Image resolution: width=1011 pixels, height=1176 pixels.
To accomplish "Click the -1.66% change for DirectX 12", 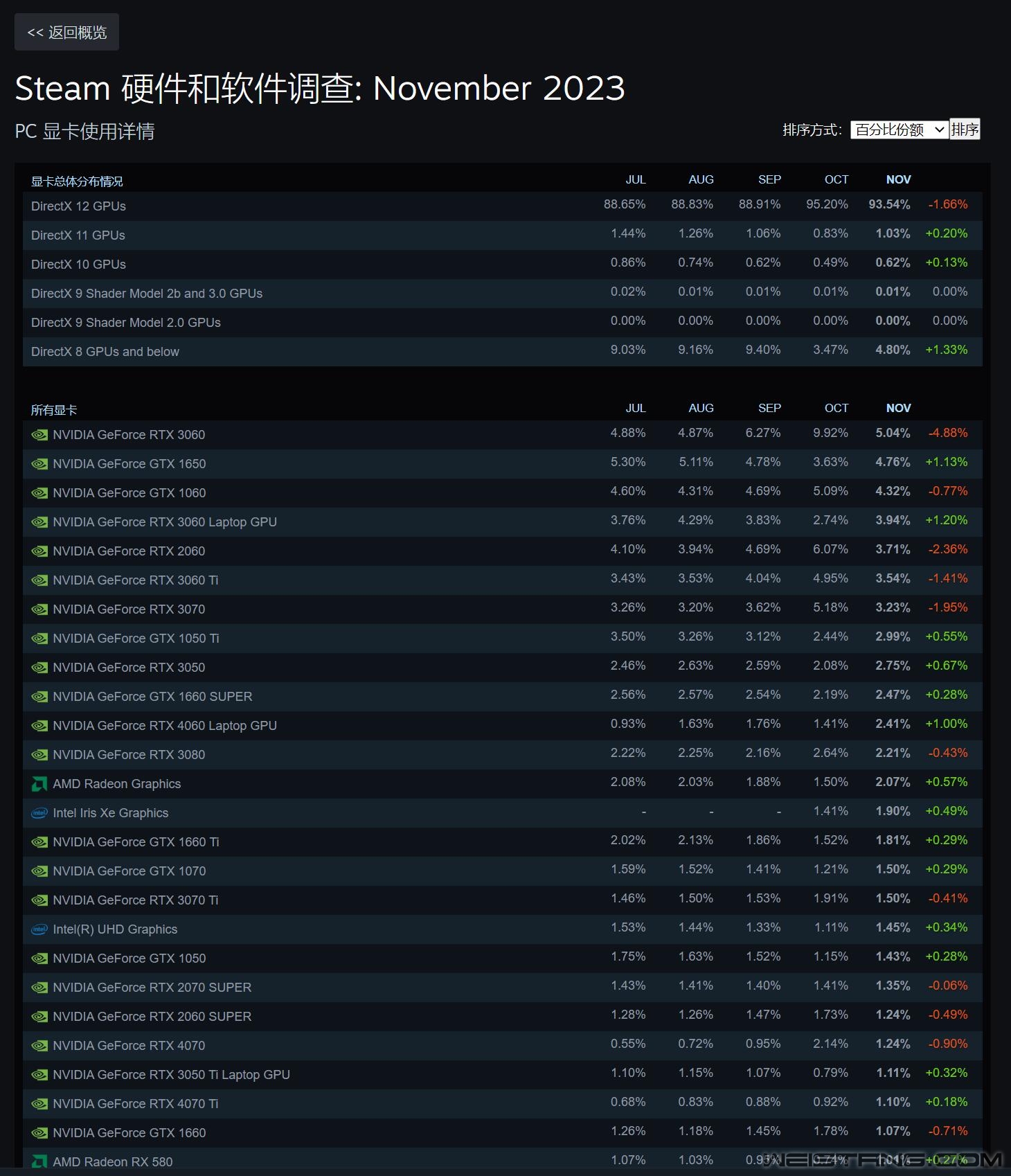I will pos(948,204).
